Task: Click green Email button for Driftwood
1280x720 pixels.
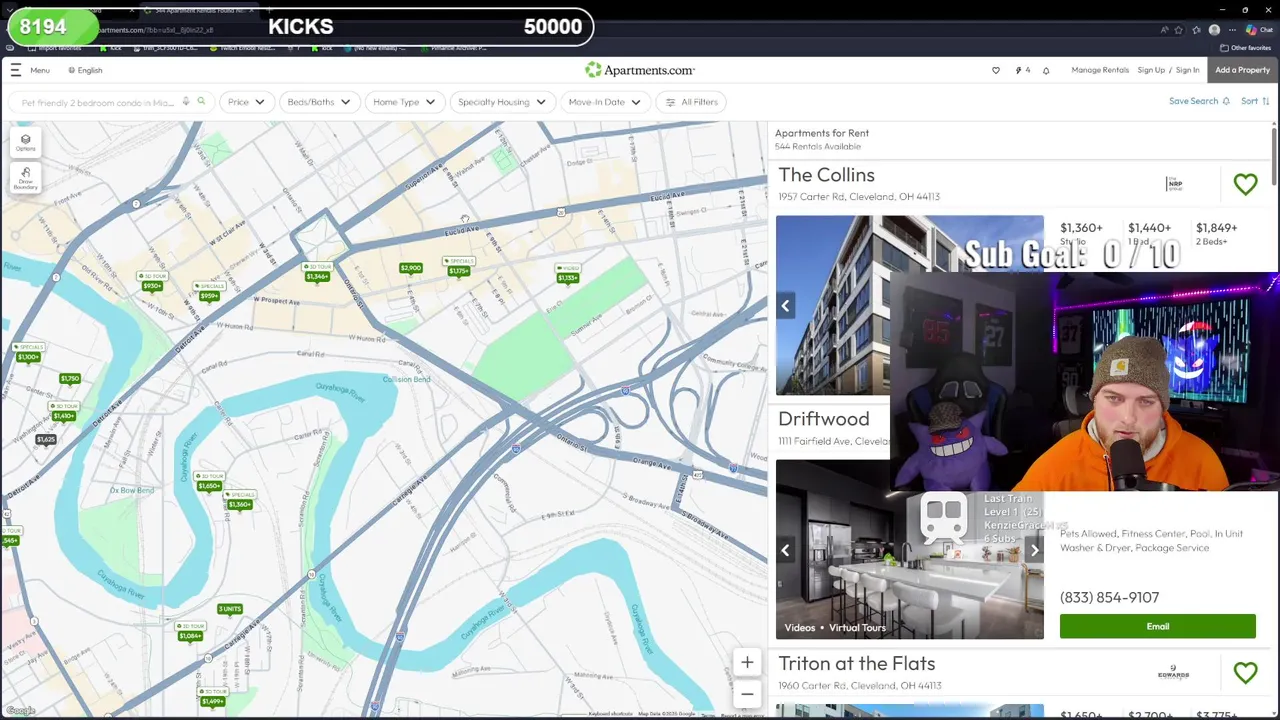Action: click(1158, 626)
